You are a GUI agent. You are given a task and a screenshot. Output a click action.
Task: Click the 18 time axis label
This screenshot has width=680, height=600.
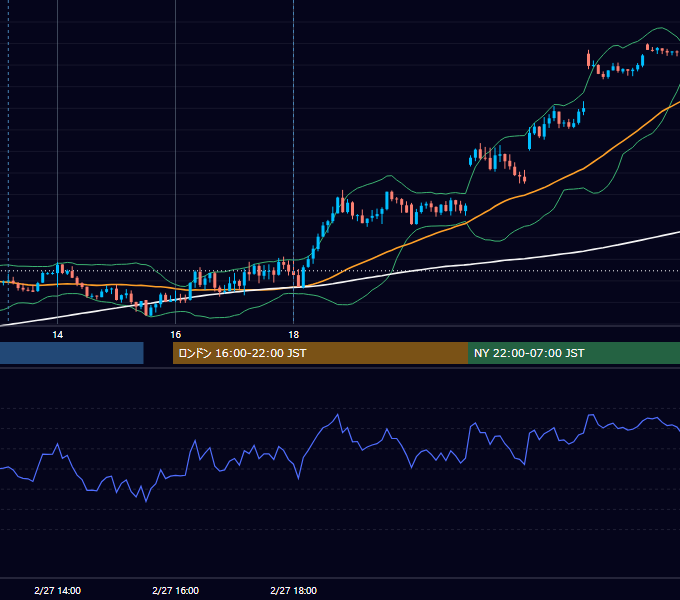[294, 335]
